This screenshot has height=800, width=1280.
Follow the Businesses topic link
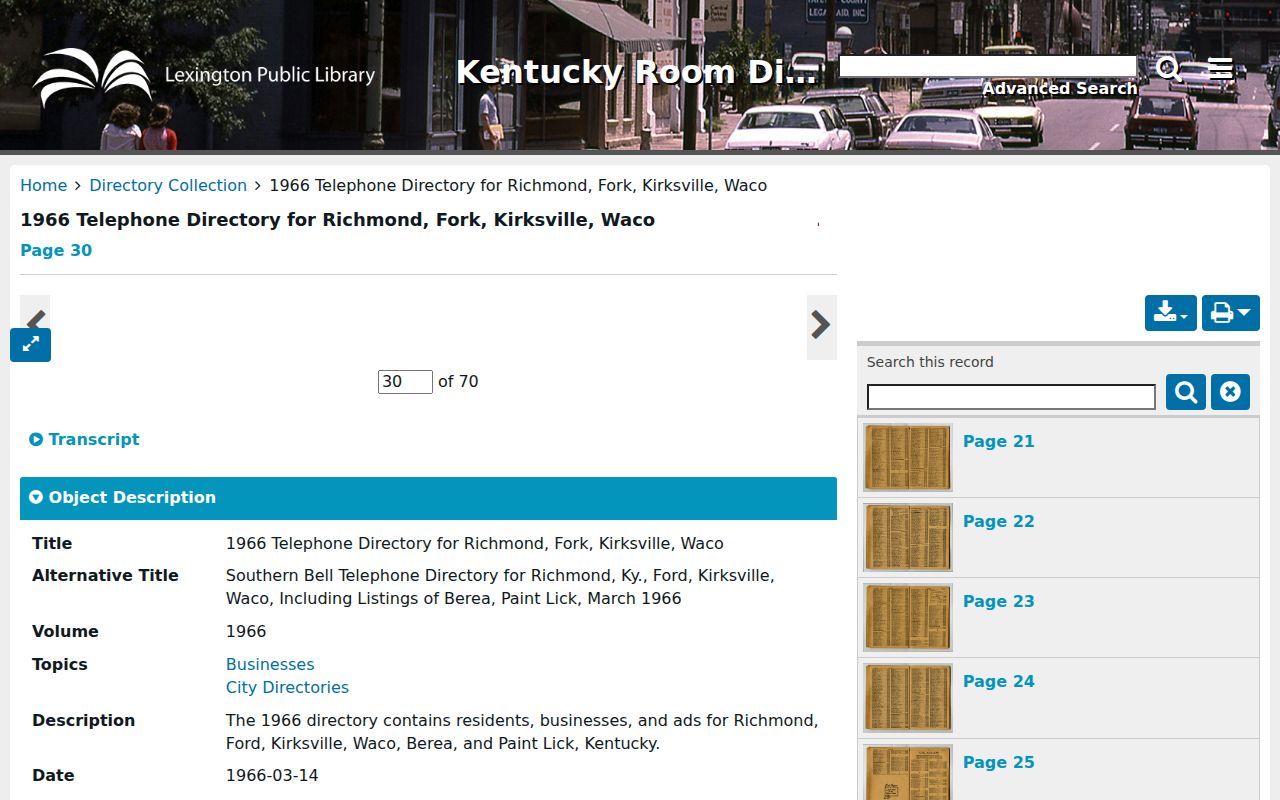click(270, 664)
